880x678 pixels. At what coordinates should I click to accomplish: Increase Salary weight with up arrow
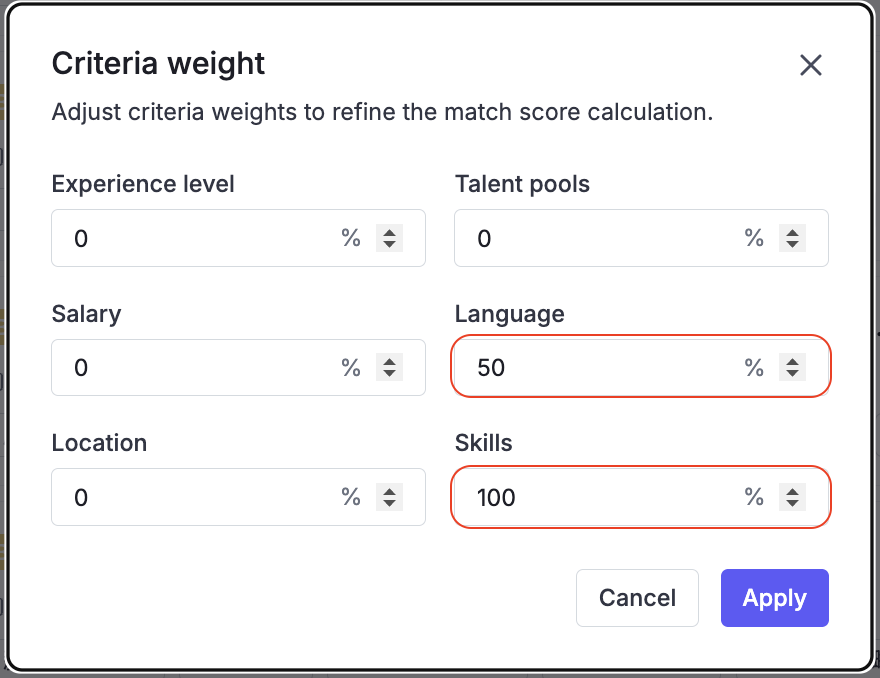pyautogui.click(x=389, y=361)
